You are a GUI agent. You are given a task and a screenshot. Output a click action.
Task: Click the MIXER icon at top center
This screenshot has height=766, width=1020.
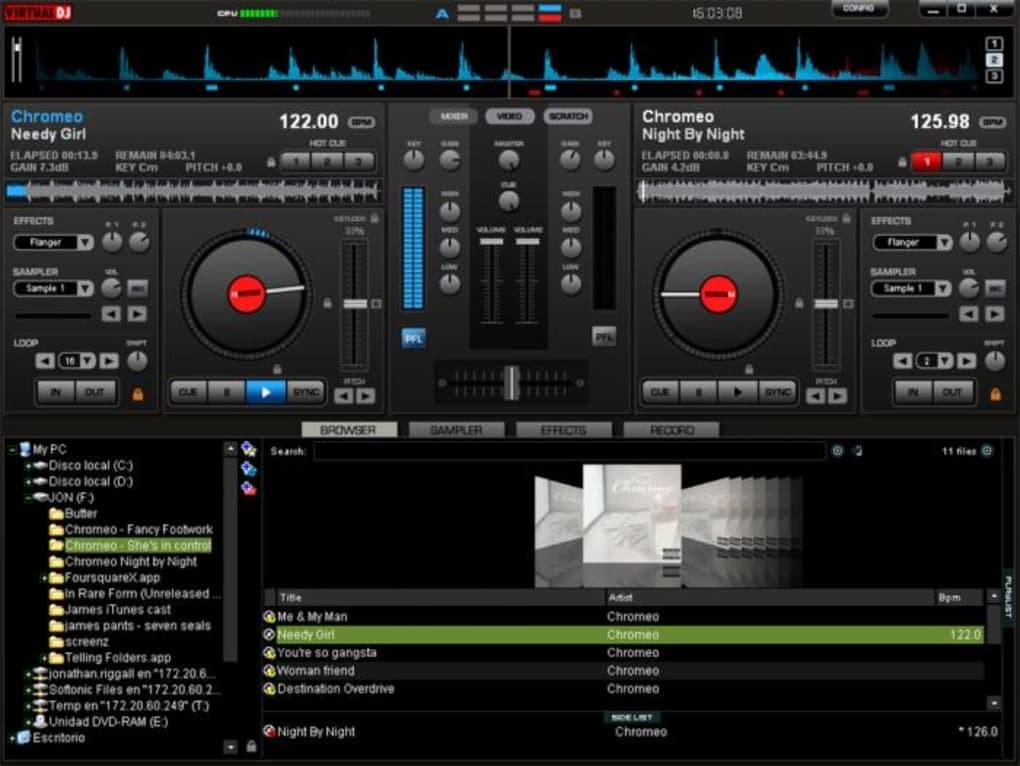tap(452, 115)
